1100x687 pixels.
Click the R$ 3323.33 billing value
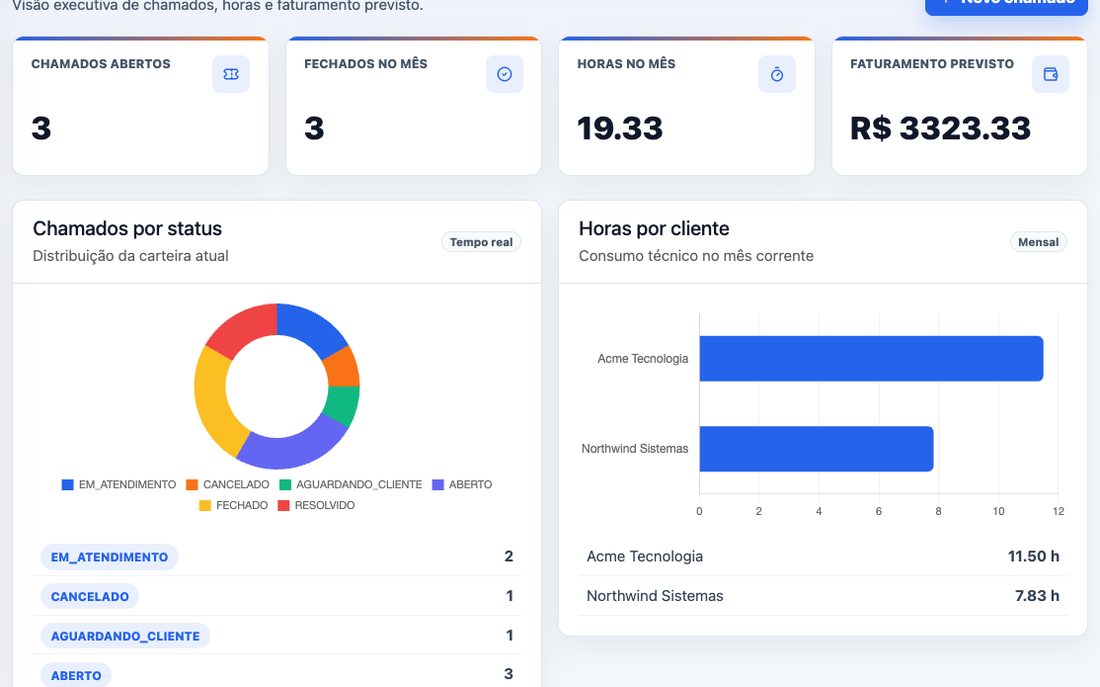[x=940, y=128]
